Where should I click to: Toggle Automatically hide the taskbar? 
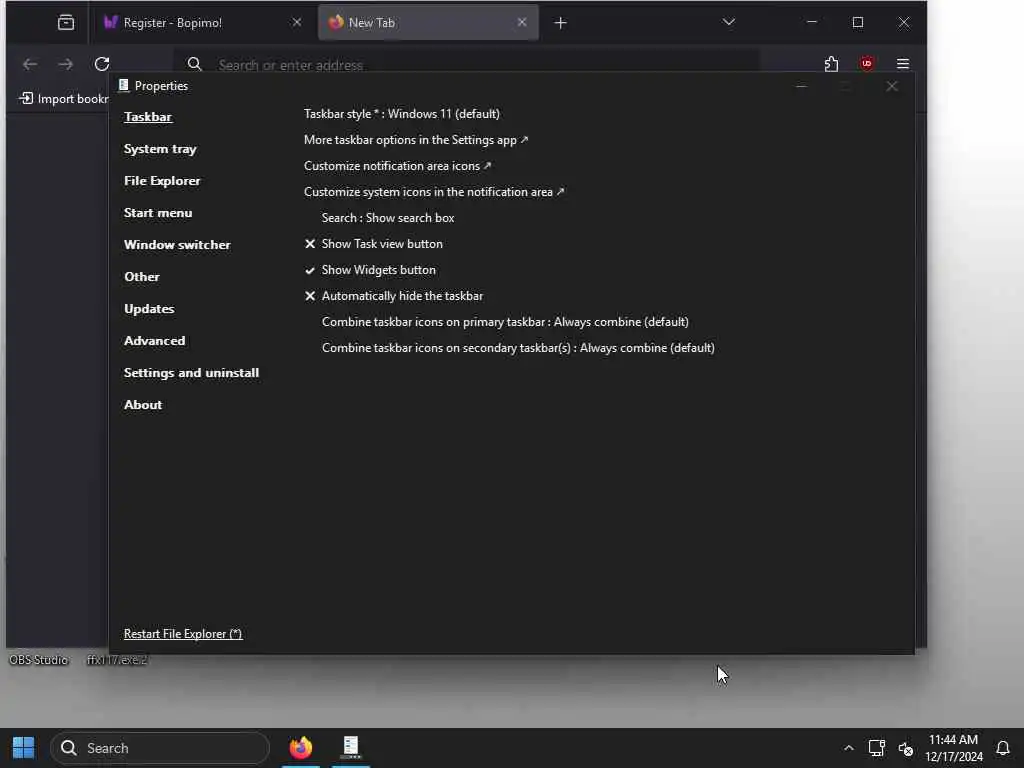[394, 296]
